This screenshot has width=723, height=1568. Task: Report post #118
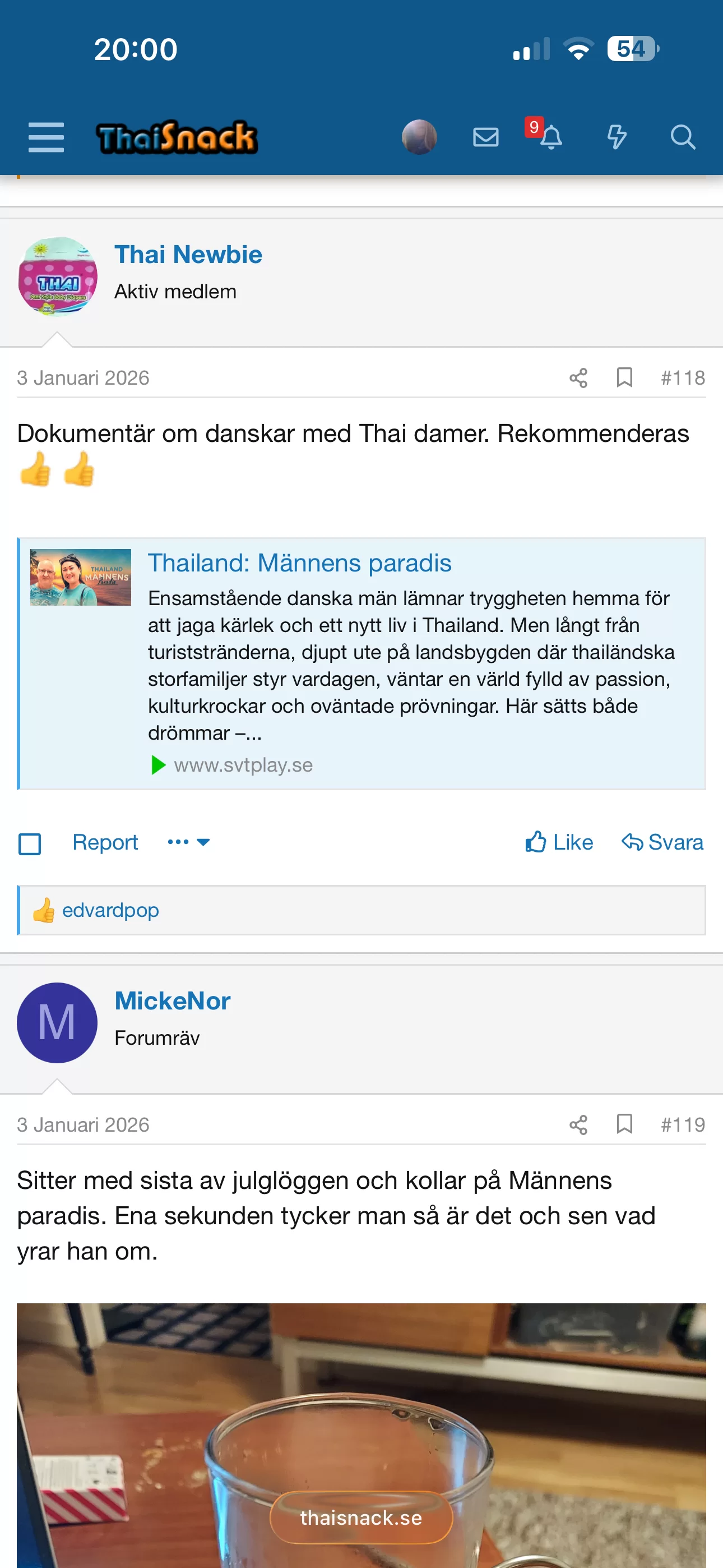point(105,842)
